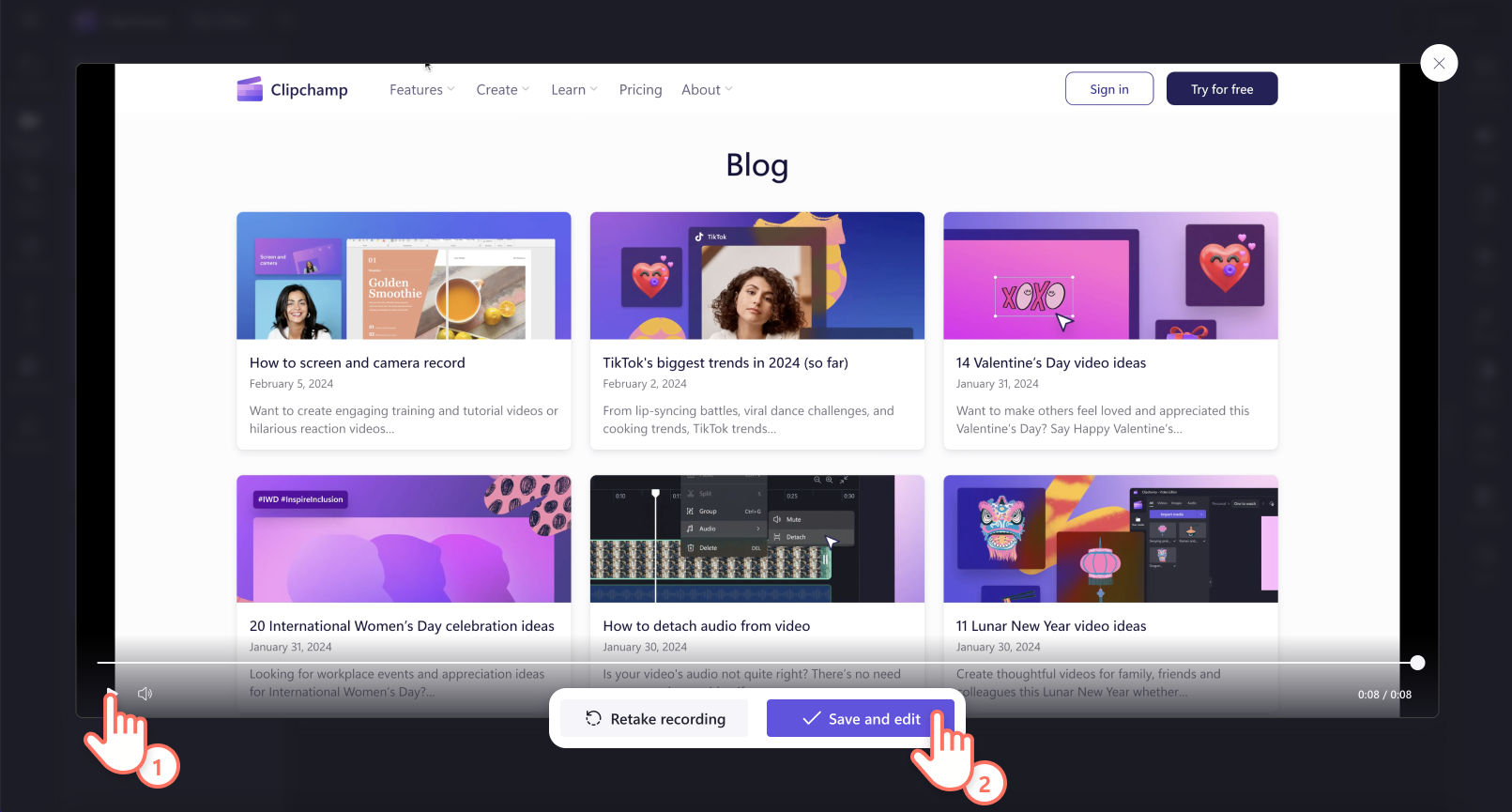Click '14 Valentine's Day video ideas' title
This screenshot has width=1512, height=812.
(x=1051, y=363)
